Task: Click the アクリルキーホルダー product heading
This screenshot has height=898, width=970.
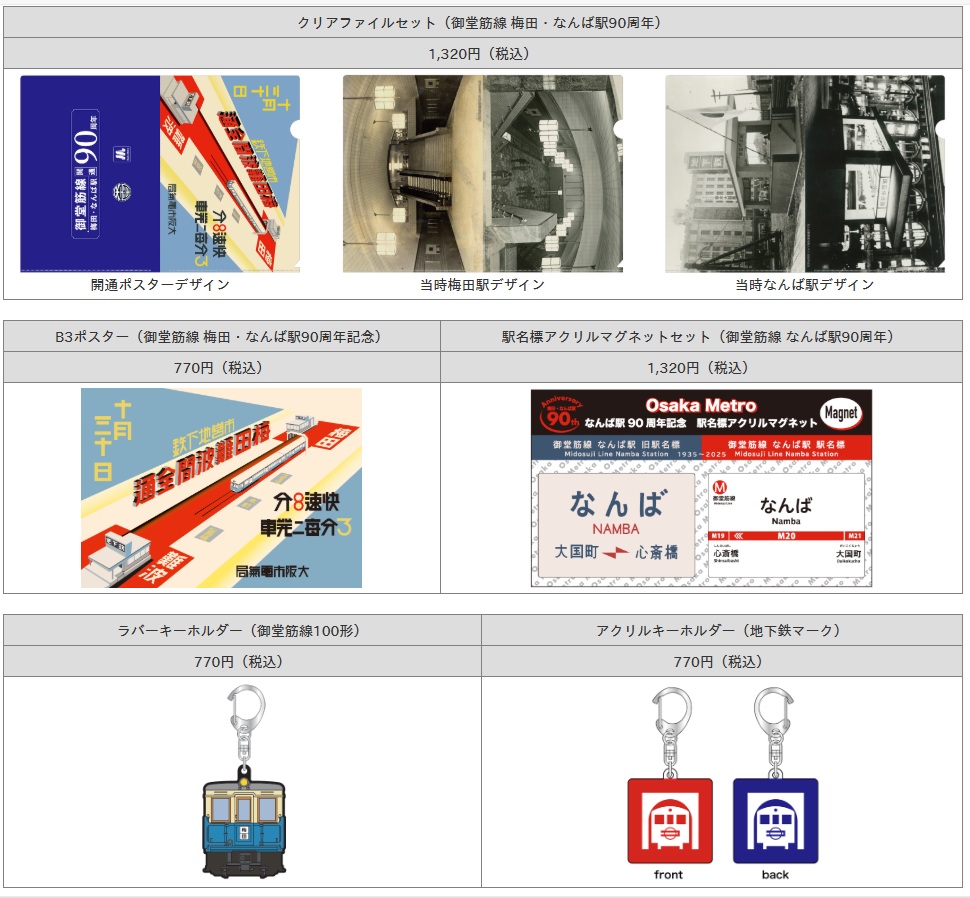Action: [718, 630]
